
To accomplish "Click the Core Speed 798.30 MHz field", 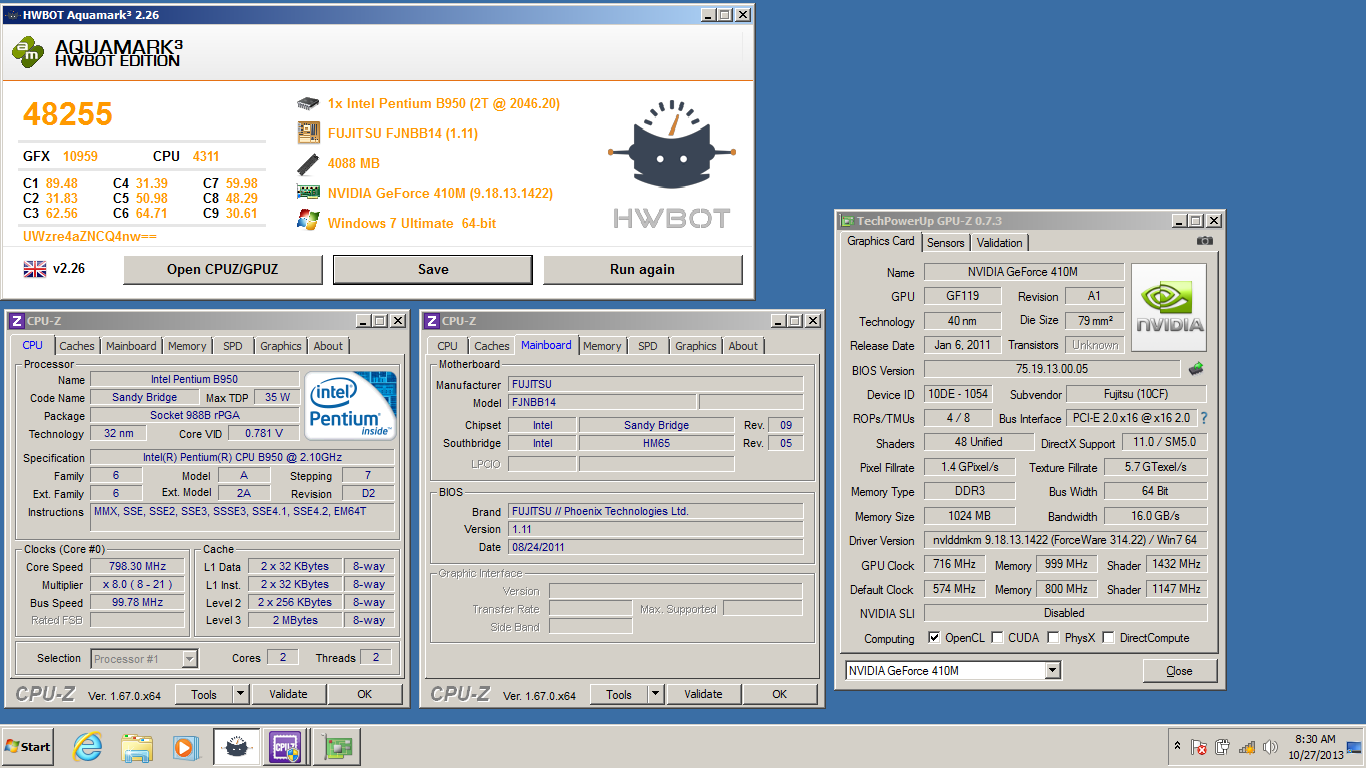I will tap(137, 566).
